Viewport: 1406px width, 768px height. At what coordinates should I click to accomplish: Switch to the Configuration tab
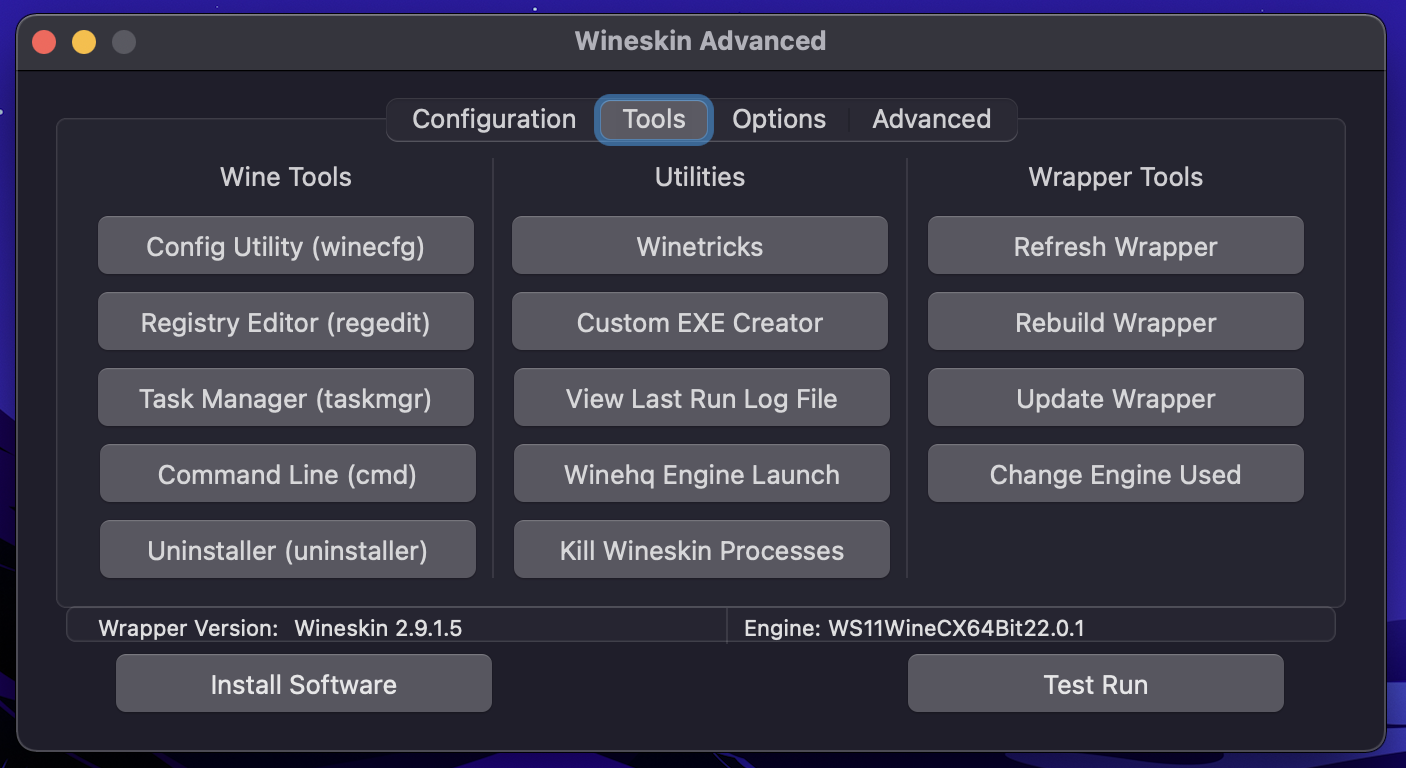click(x=494, y=119)
